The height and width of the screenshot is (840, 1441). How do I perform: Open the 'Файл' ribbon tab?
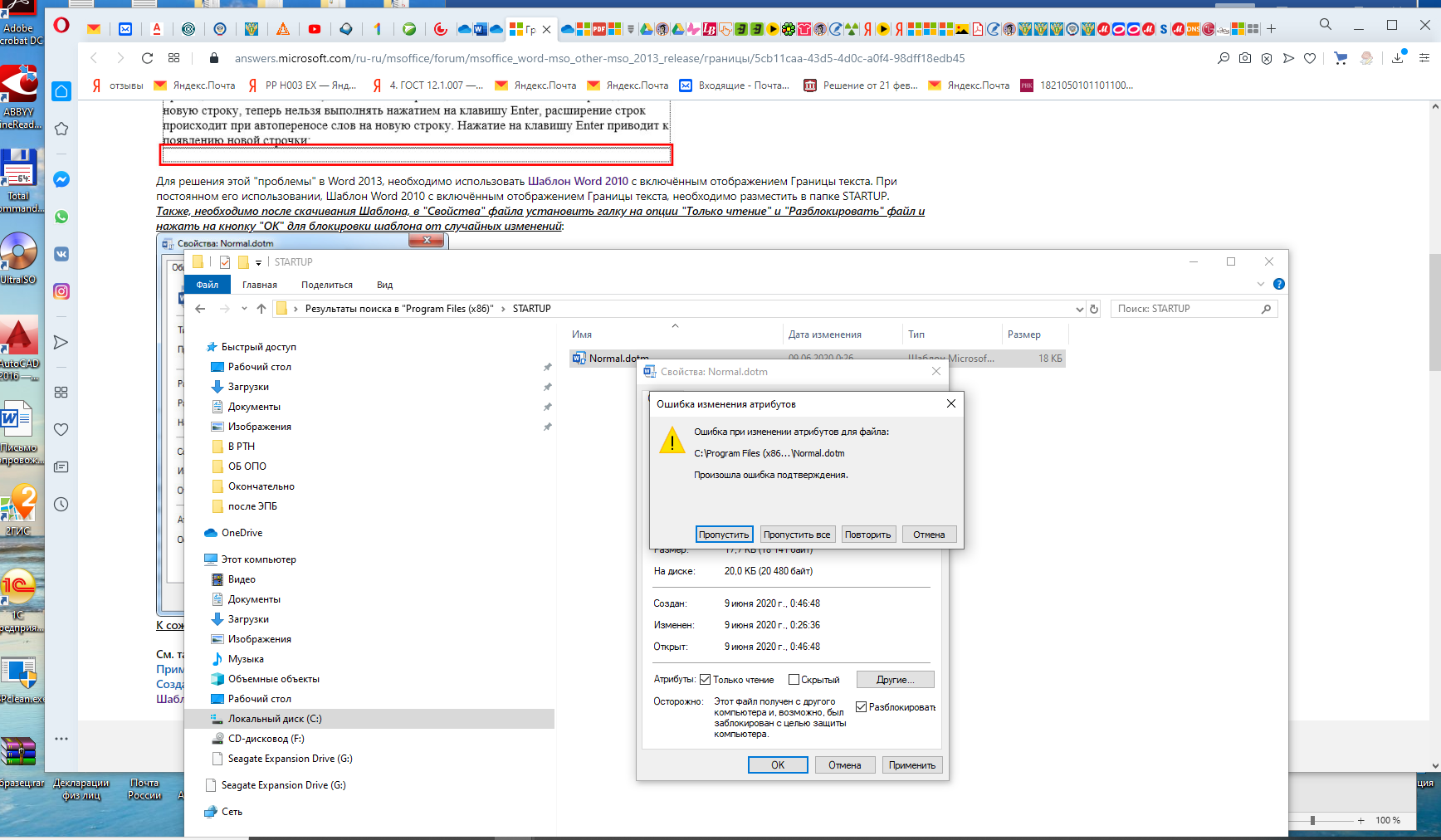click(x=208, y=285)
